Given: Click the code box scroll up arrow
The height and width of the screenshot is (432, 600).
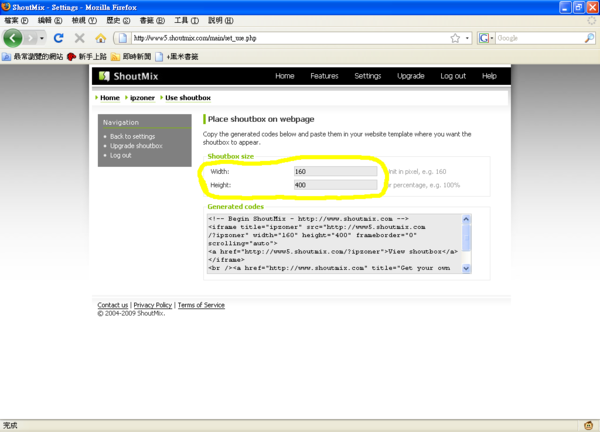Looking at the screenshot, I should 466,219.
